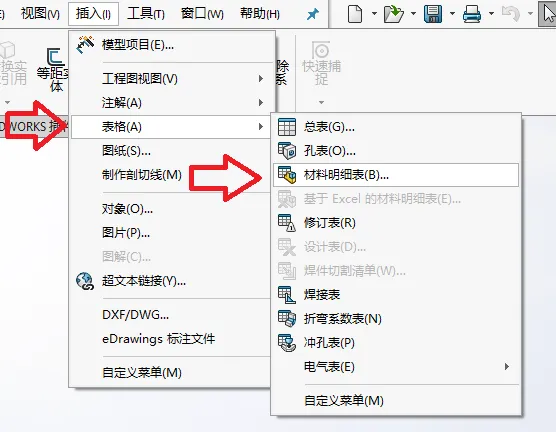Click 超文本链接(Y) hyperlink entry
556x432 pixels.
click(x=173, y=281)
